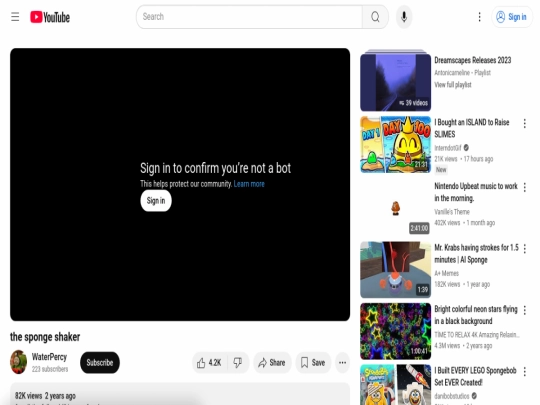Click Dreamscapes Releases 2023 title

(472, 60)
